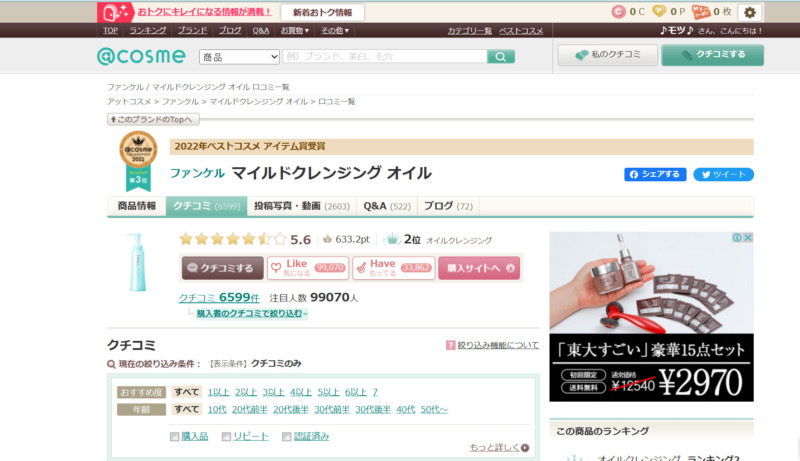The height and width of the screenshot is (461, 800).
Task: Filter age by 50代〜
Action: (x=434, y=409)
